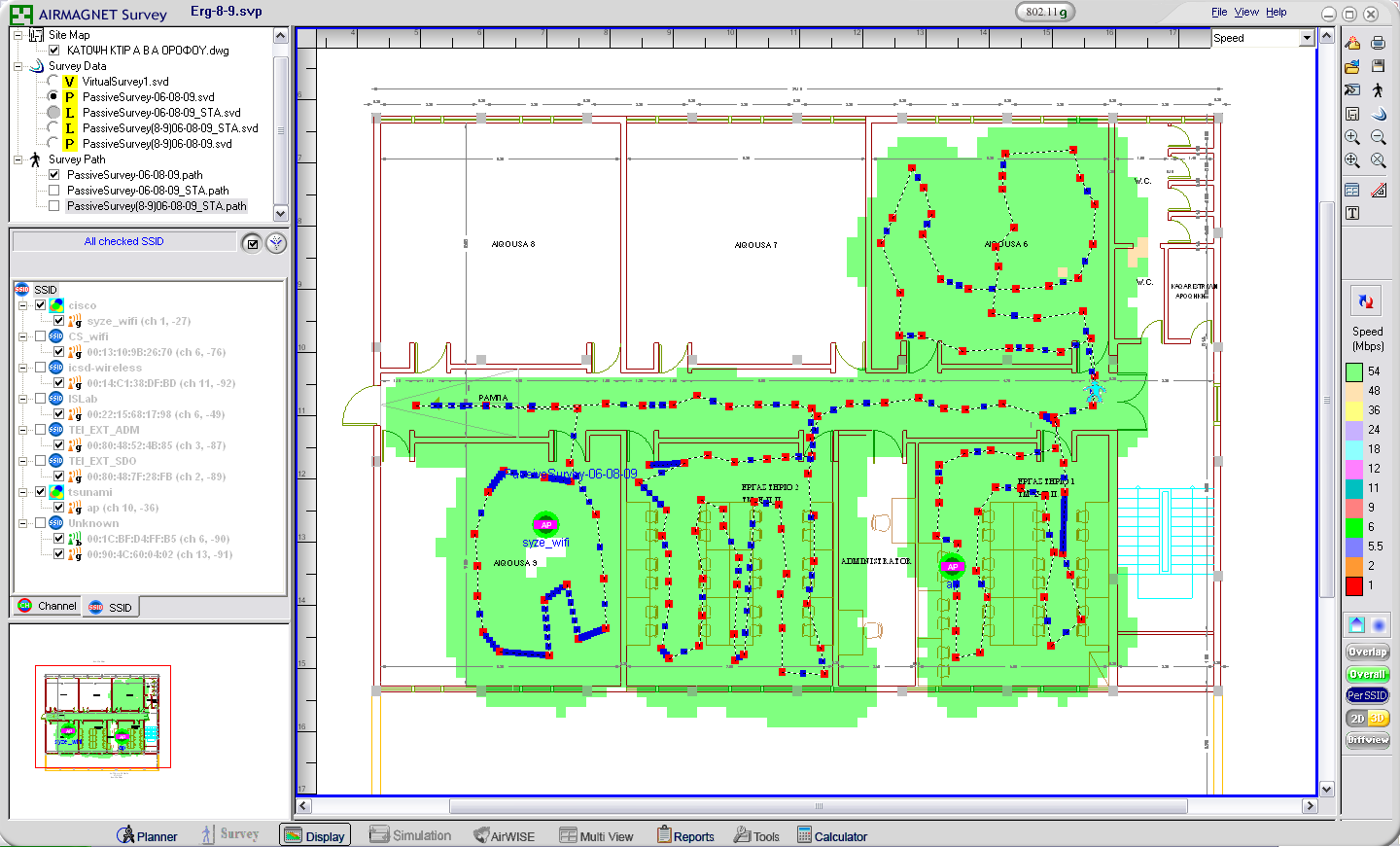Click the ruler measurement icon
The height and width of the screenshot is (847, 1400).
(x=1378, y=190)
